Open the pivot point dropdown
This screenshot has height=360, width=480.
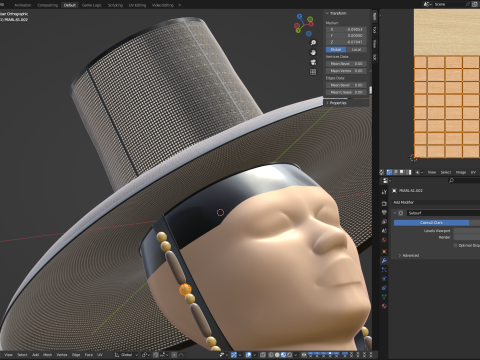pyautogui.click(x=146, y=355)
